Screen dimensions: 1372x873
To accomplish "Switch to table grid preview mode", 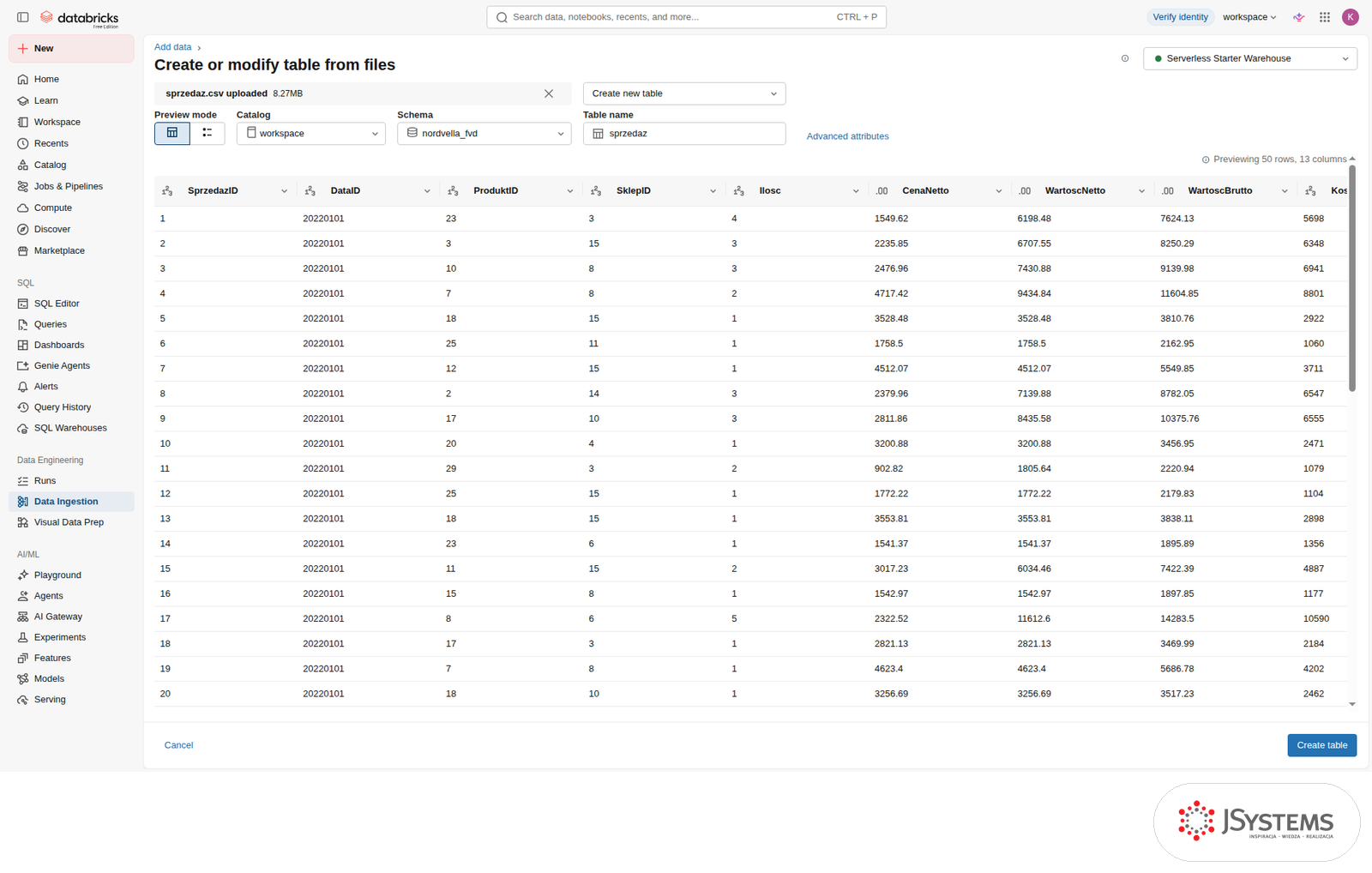I will [172, 133].
